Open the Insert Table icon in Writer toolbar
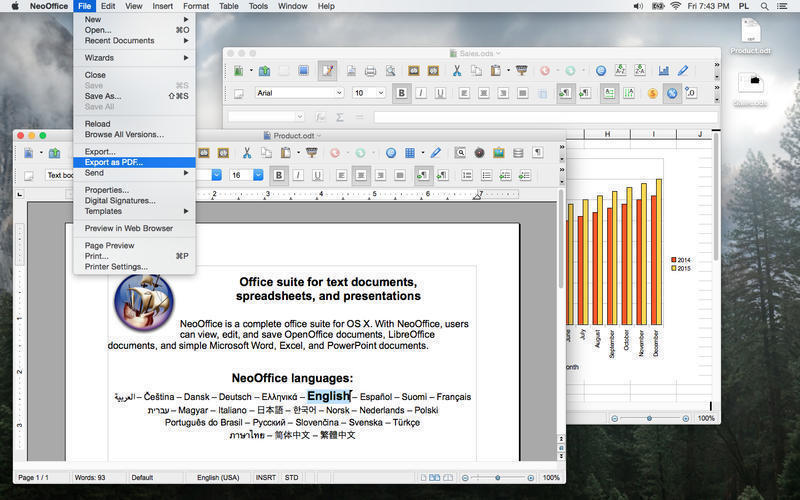Screen dimensions: 800x500 point(410,153)
